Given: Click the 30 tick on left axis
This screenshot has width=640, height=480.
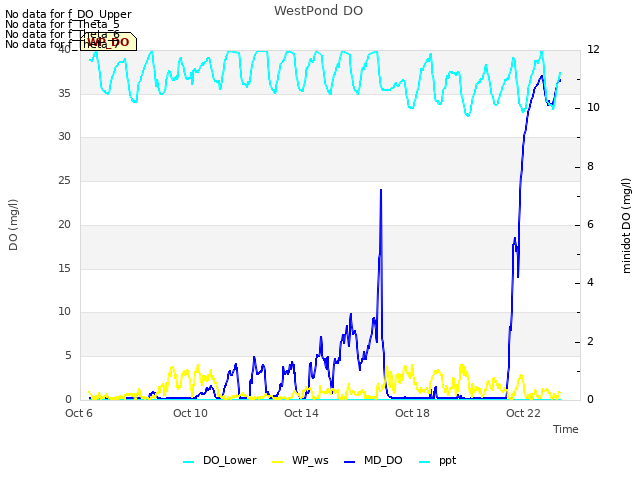Looking at the screenshot, I should (64, 137).
